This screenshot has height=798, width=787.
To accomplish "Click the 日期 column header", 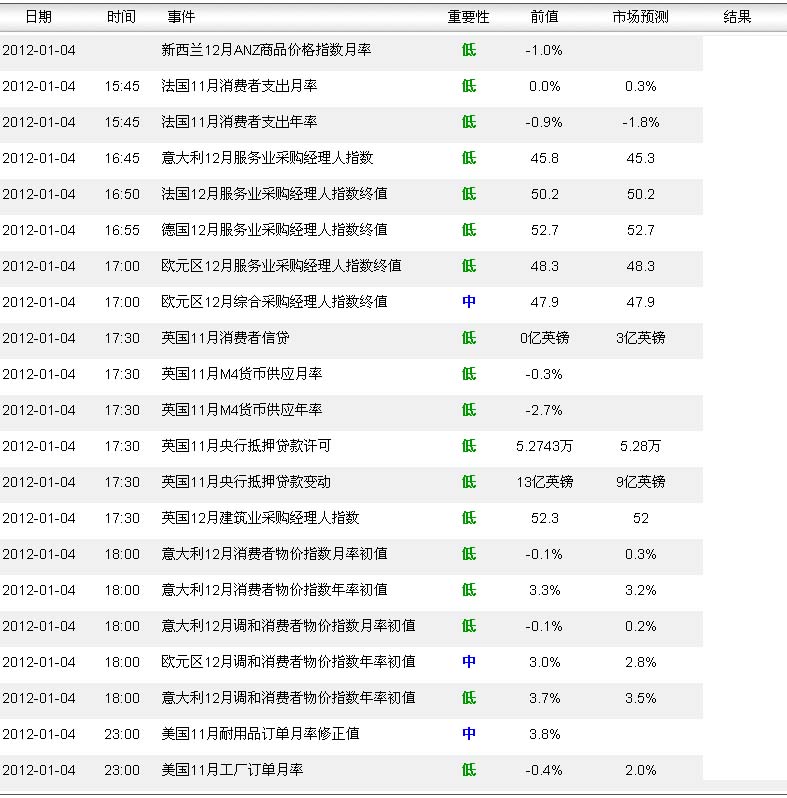I will coord(39,17).
